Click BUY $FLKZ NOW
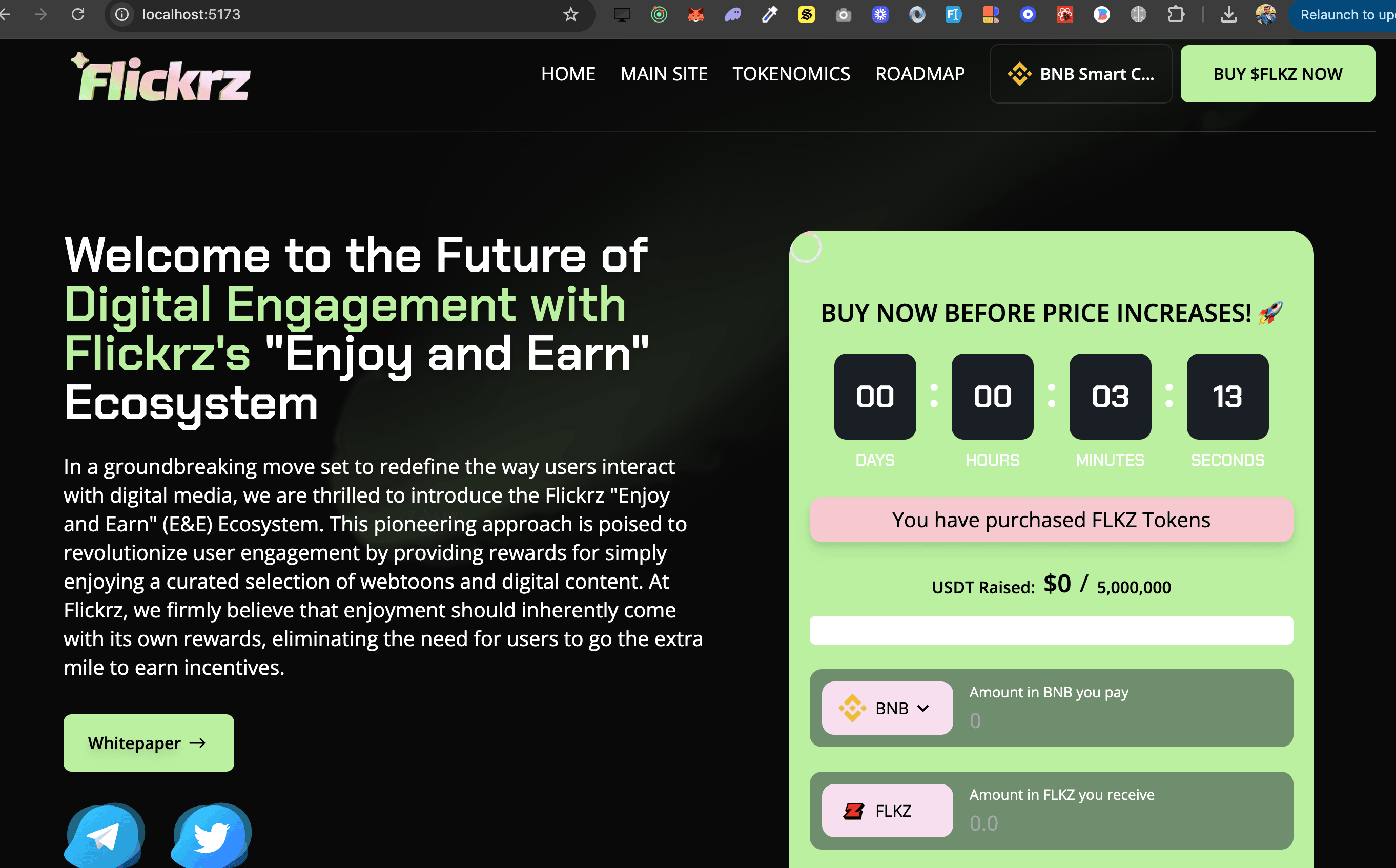Viewport: 1396px width, 868px height. coord(1277,73)
